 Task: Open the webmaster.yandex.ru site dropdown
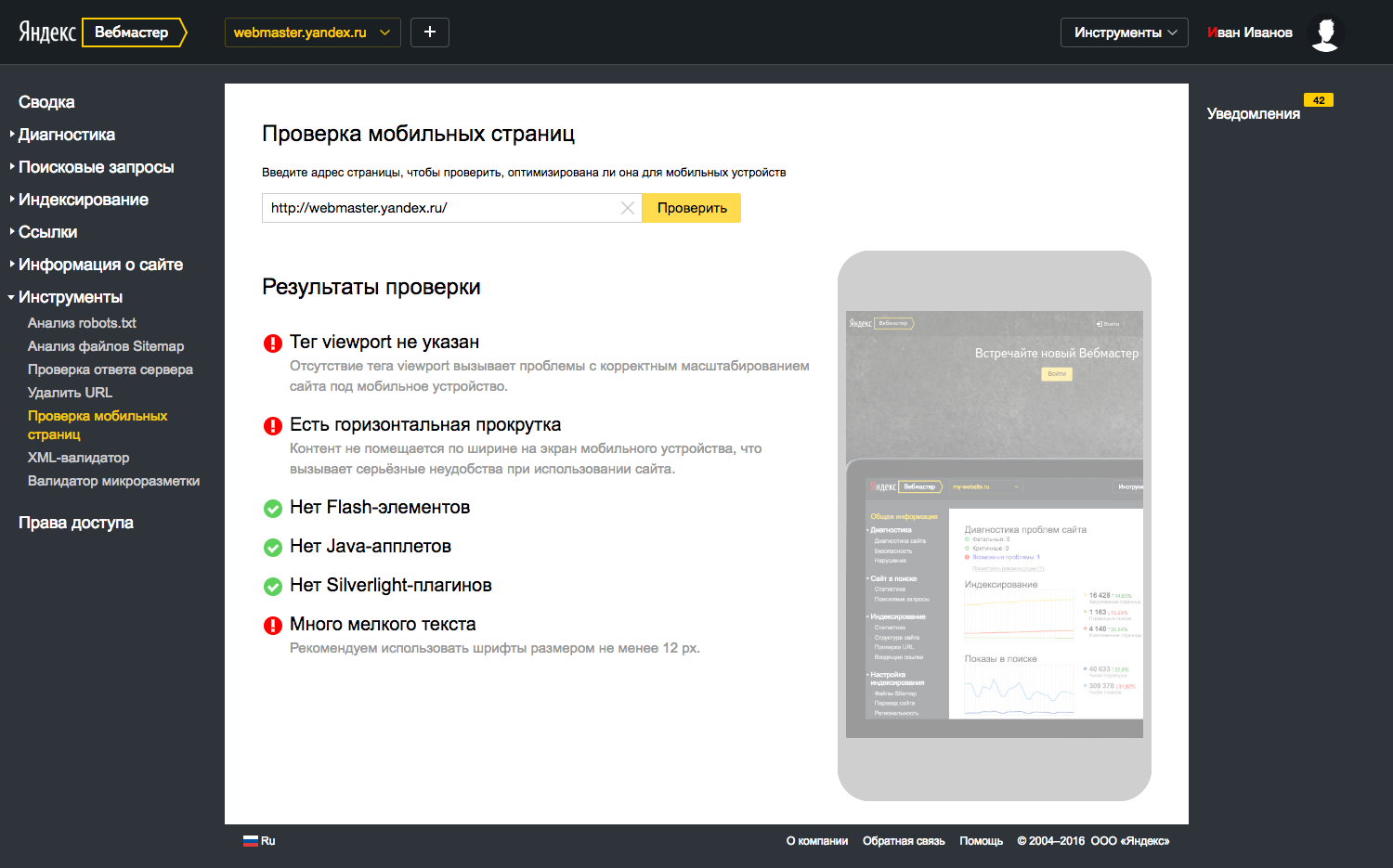[x=313, y=32]
